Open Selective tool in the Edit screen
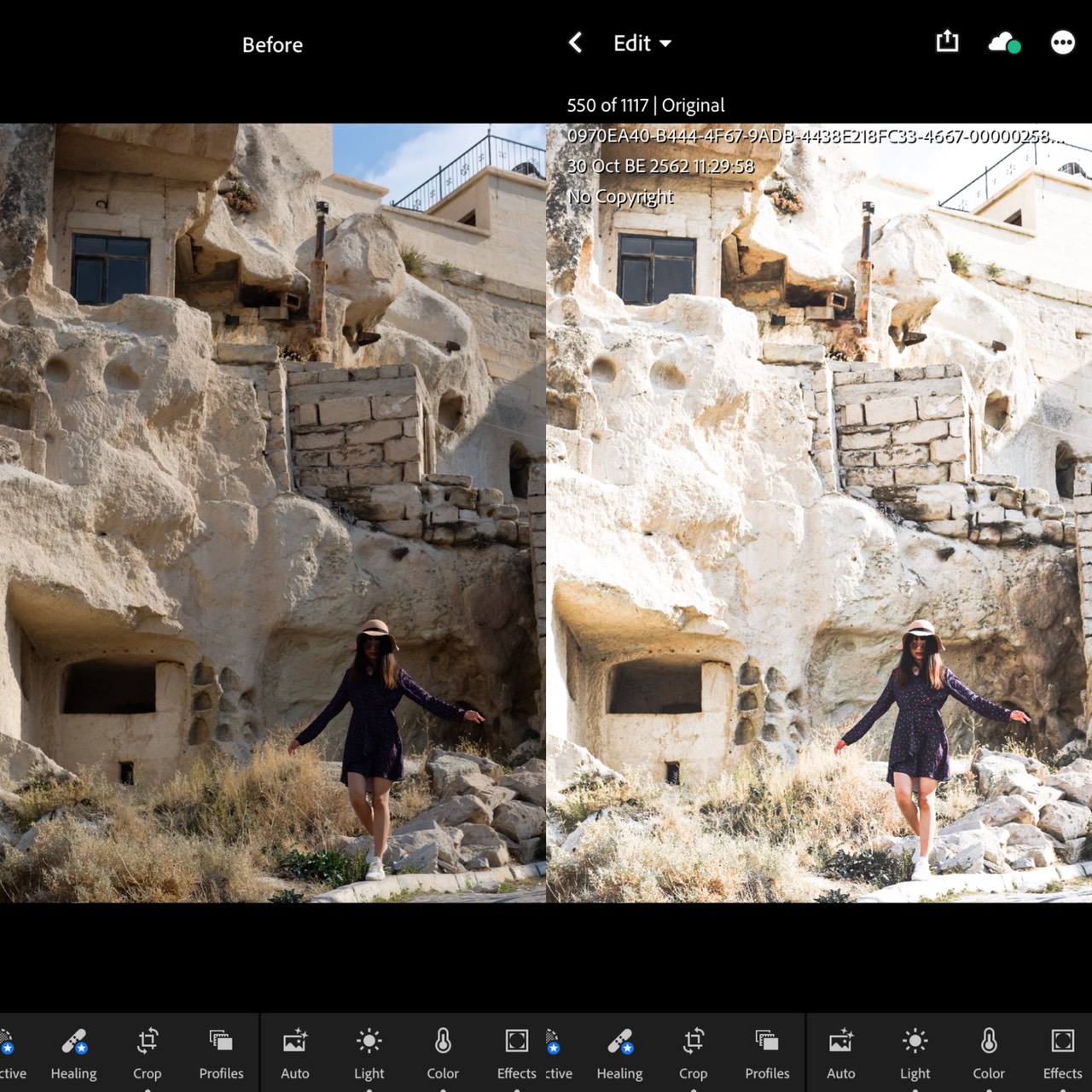The image size is (1092, 1092). pos(558,1054)
